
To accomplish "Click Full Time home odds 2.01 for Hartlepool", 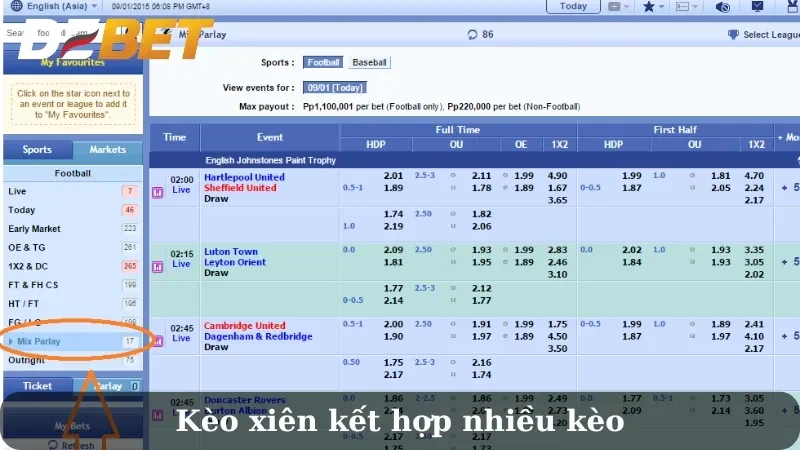I will 393,176.
